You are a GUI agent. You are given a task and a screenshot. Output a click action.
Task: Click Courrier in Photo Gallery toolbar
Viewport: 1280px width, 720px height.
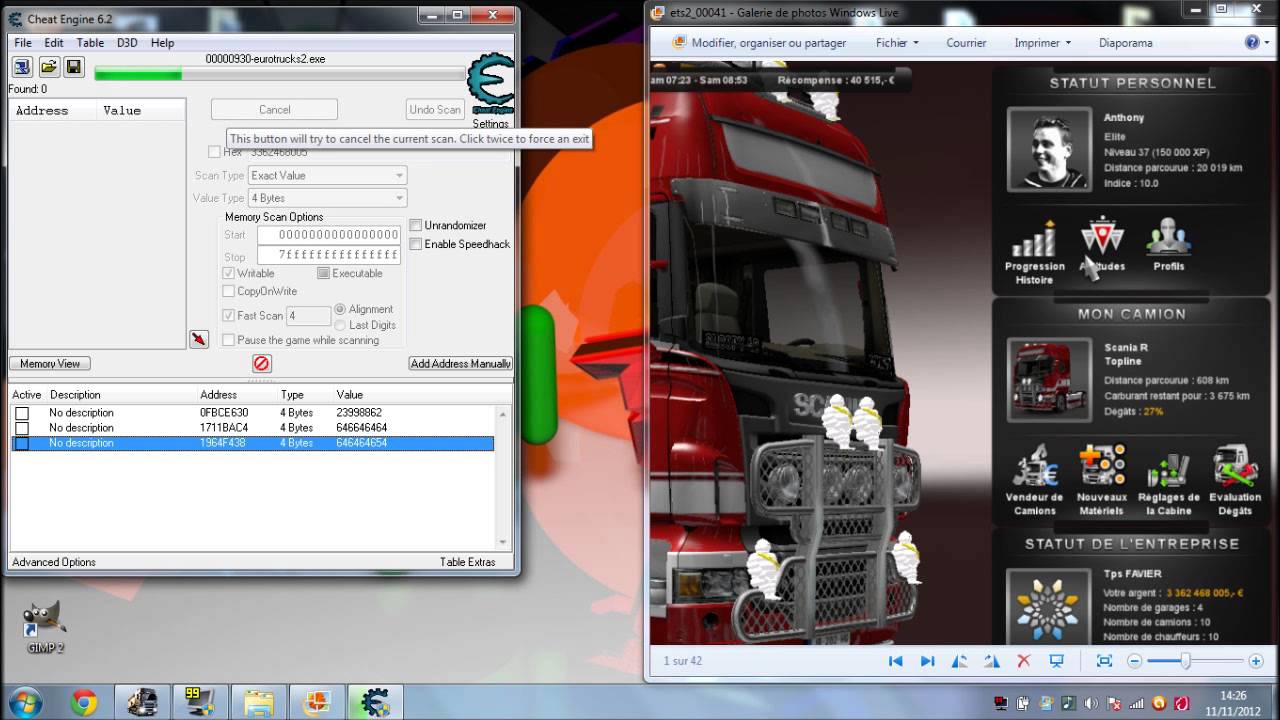point(966,43)
